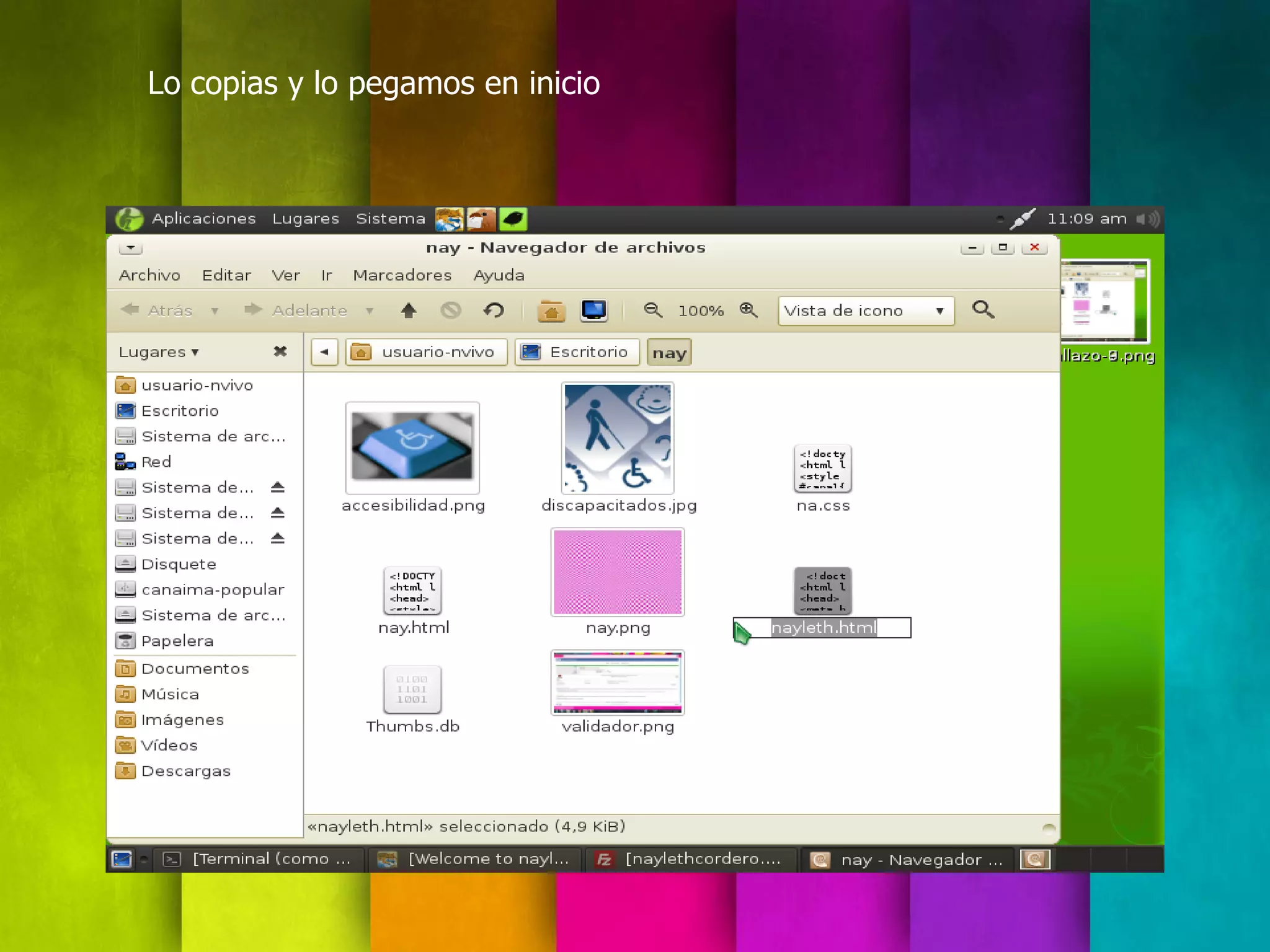The height and width of the screenshot is (952, 1270).
Task: Click the show desktop taskbar icon
Action: [122, 859]
